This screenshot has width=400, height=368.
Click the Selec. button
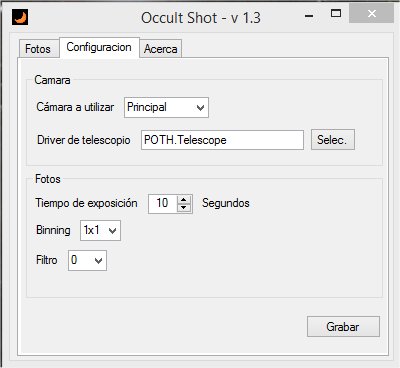pos(333,140)
